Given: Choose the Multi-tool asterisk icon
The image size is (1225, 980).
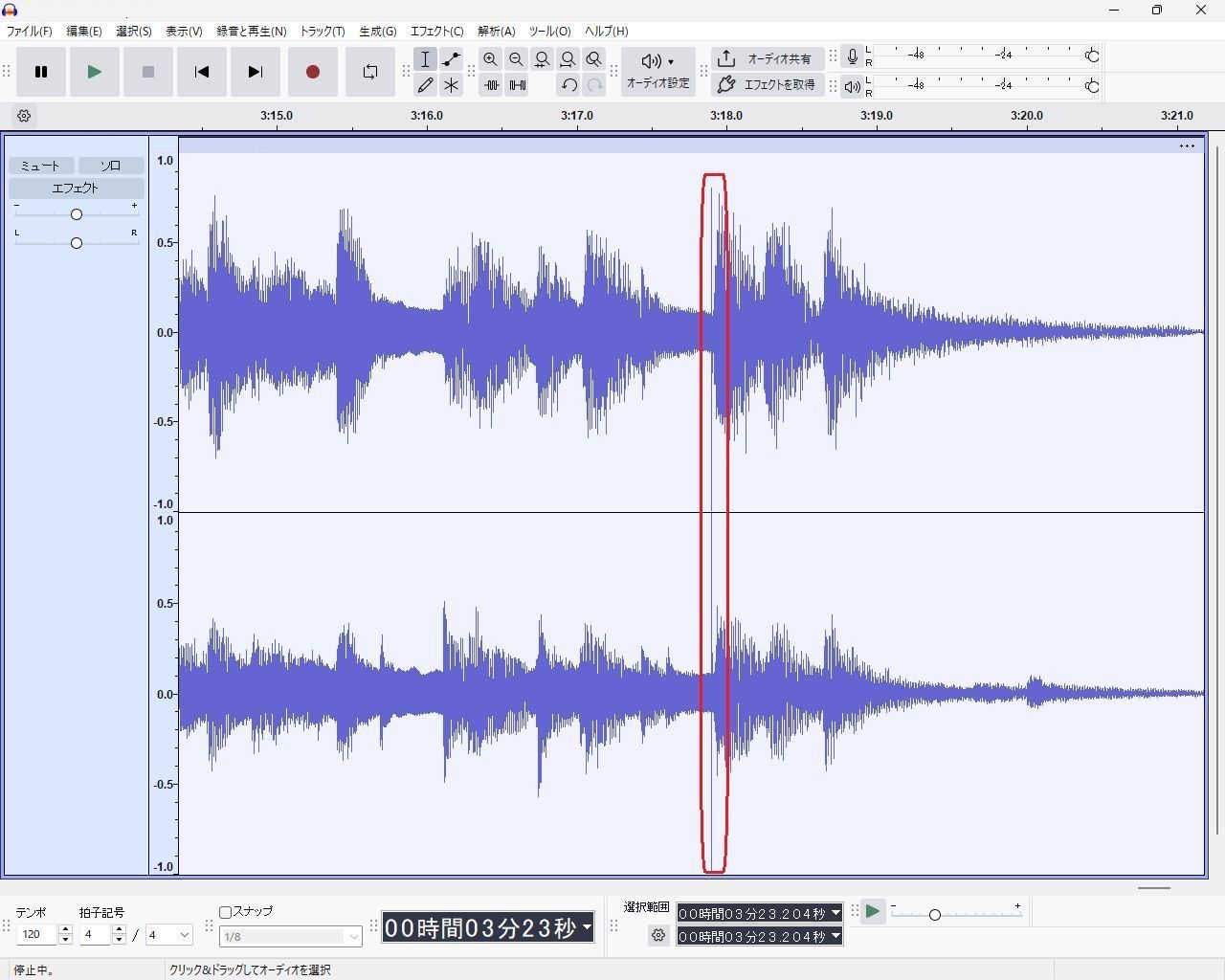Looking at the screenshot, I should 451,85.
